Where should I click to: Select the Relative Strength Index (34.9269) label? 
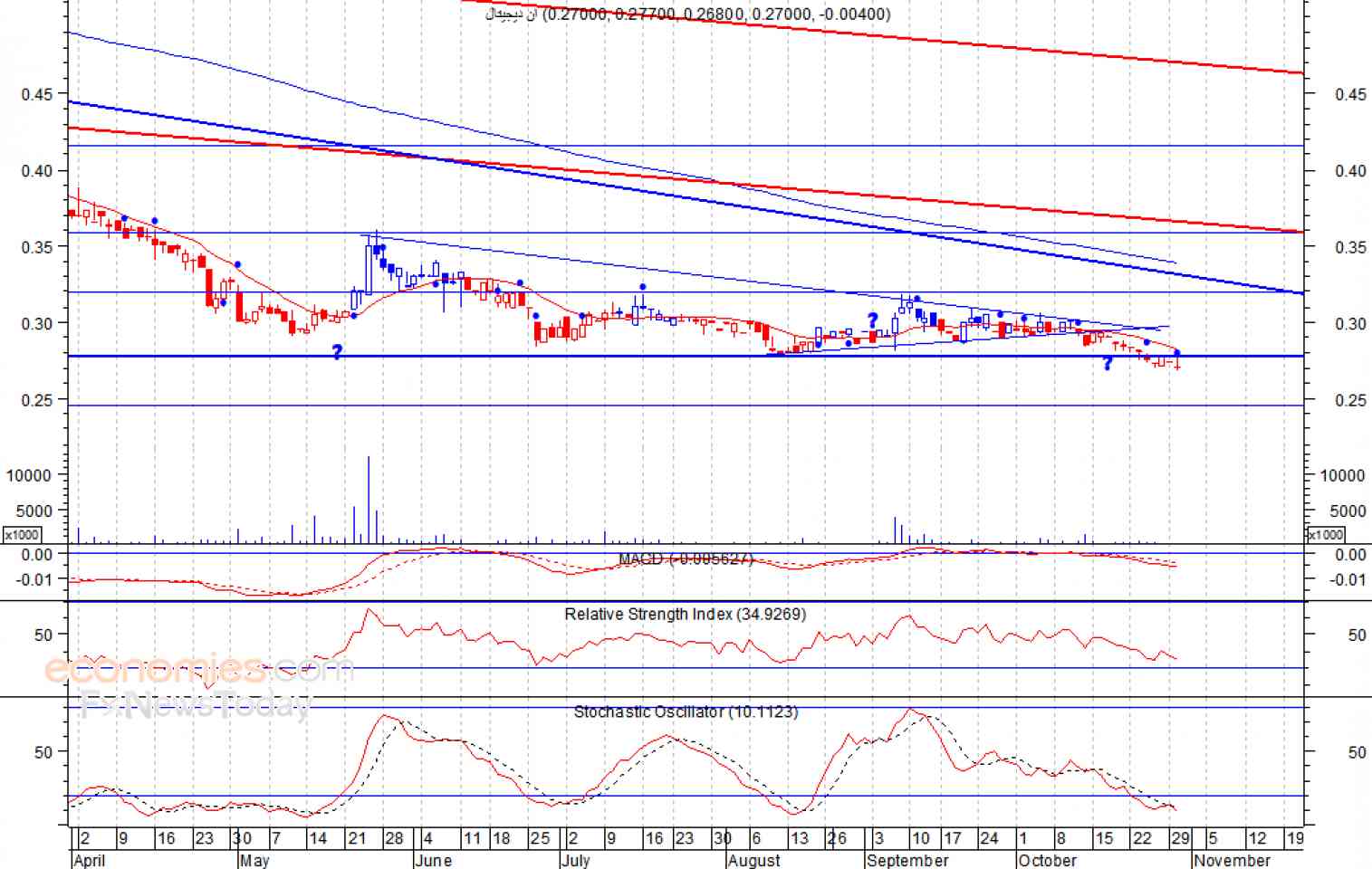click(x=686, y=614)
